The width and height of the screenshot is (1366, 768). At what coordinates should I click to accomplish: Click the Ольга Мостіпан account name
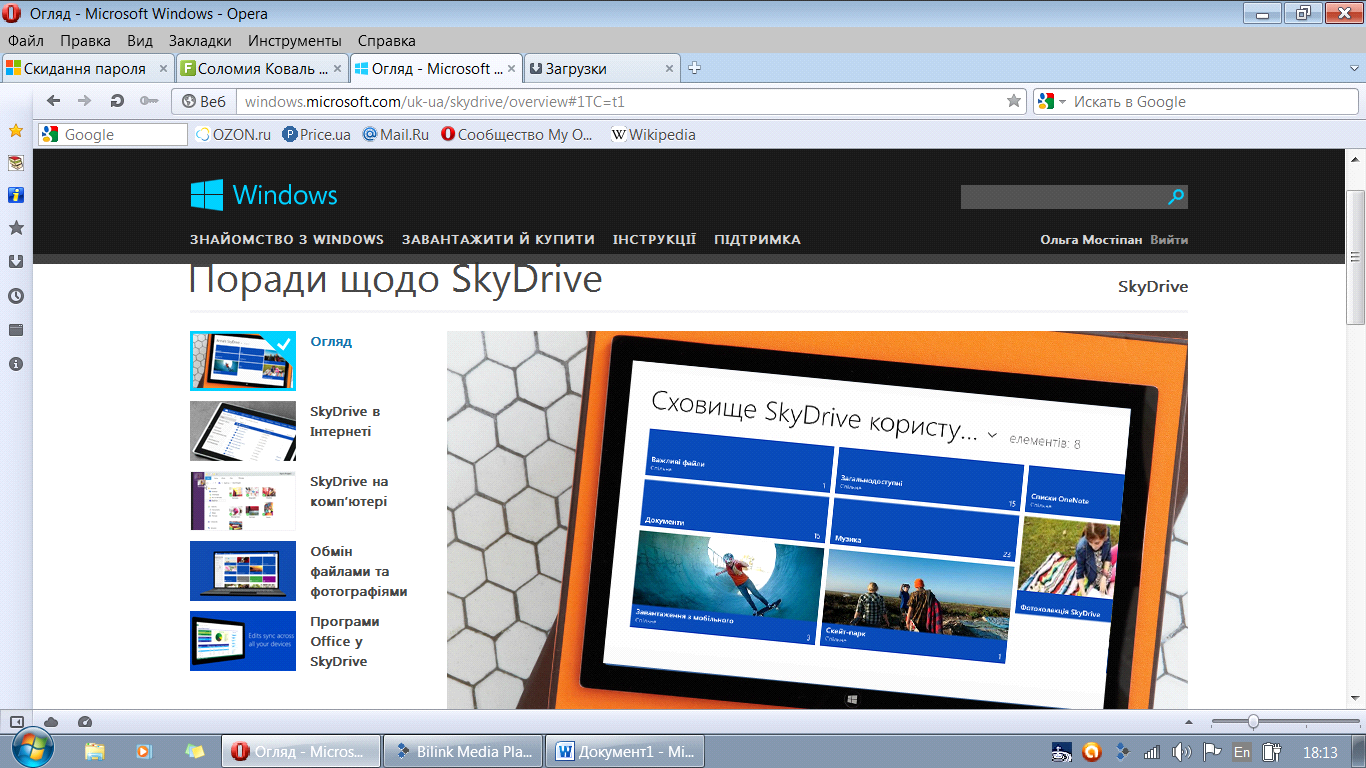point(1092,240)
